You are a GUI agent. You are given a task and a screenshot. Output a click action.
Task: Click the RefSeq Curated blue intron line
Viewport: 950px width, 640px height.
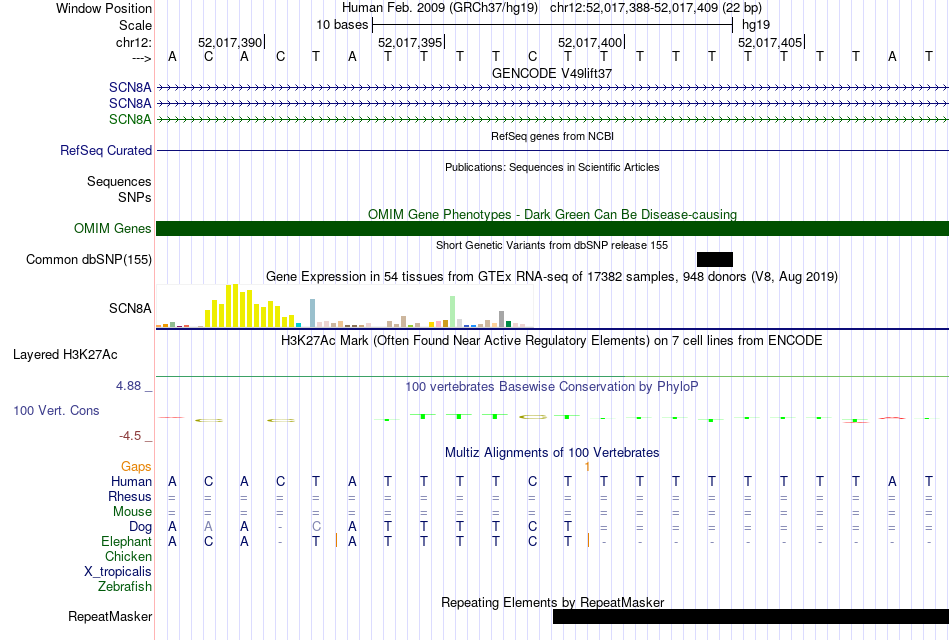[x=553, y=150]
